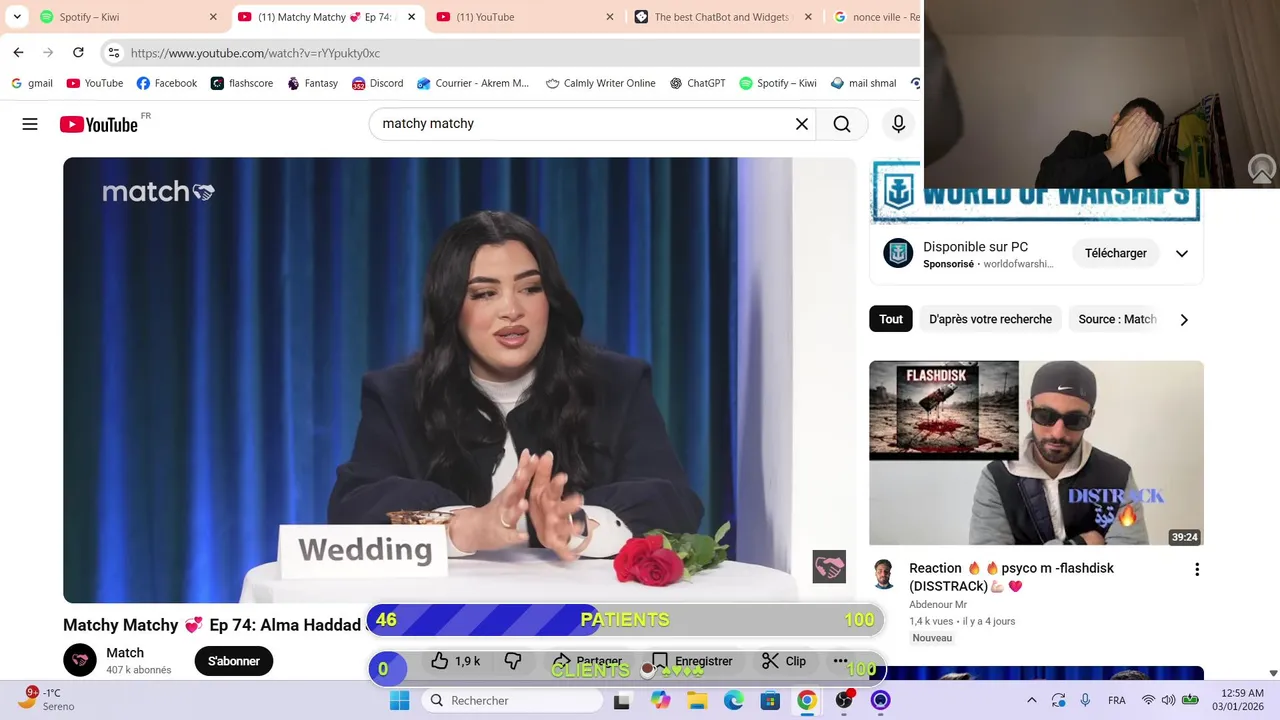Viewport: 1280px width, 720px height.
Task: Click the YouTube logo to go home
Action: (98, 124)
